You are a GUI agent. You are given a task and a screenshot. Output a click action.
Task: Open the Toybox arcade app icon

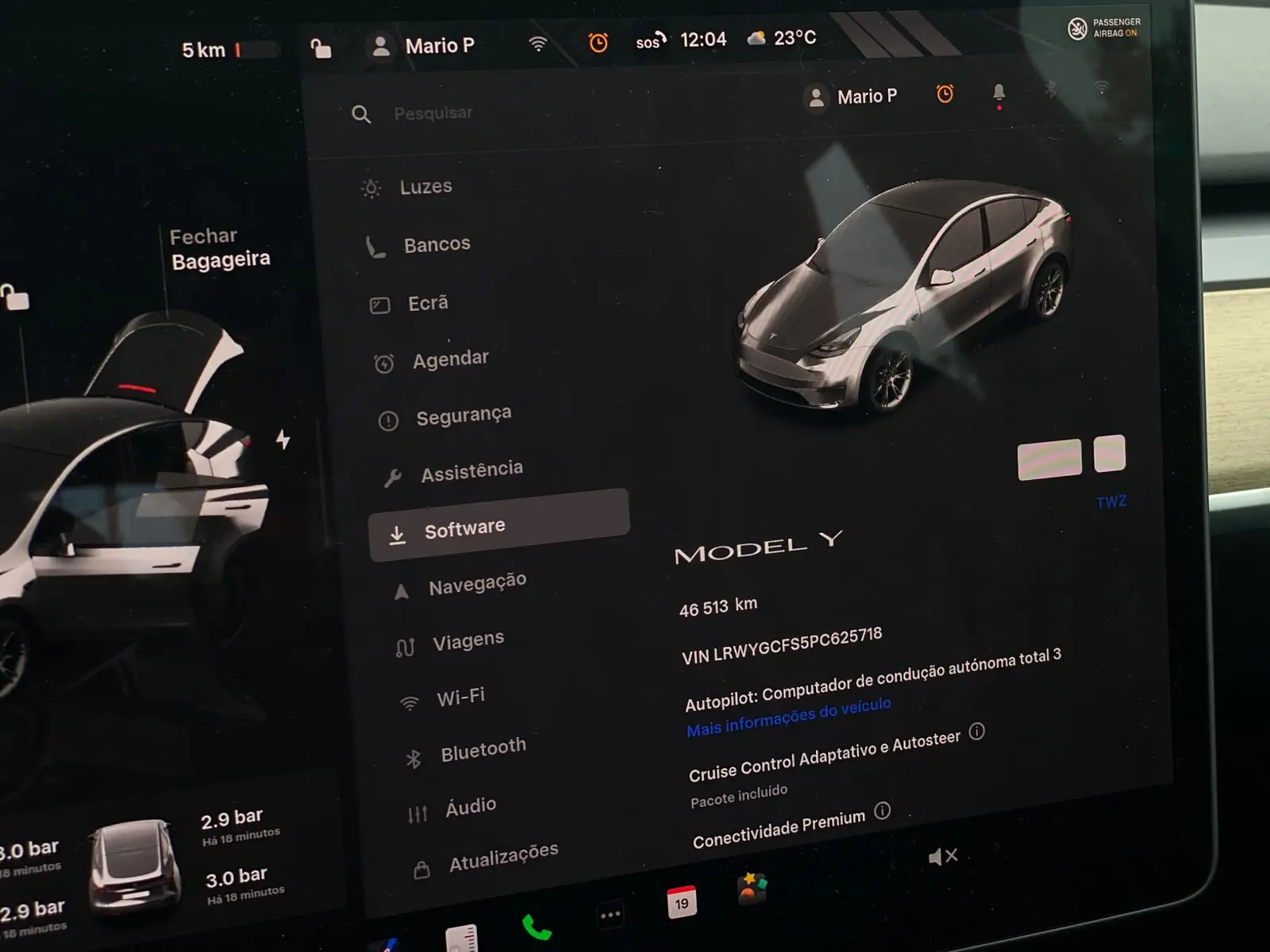click(x=752, y=888)
